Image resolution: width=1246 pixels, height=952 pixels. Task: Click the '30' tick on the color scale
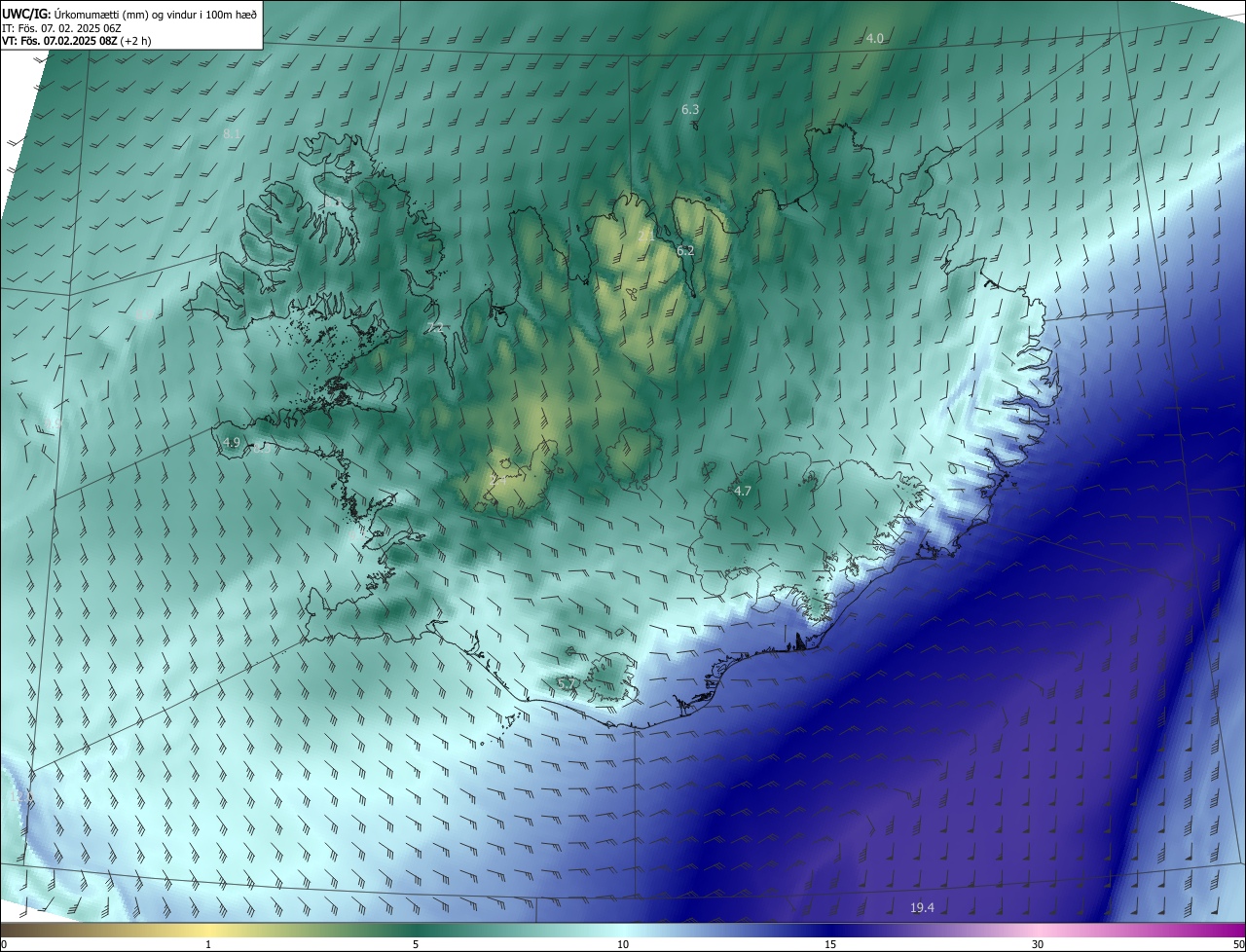click(x=1038, y=944)
